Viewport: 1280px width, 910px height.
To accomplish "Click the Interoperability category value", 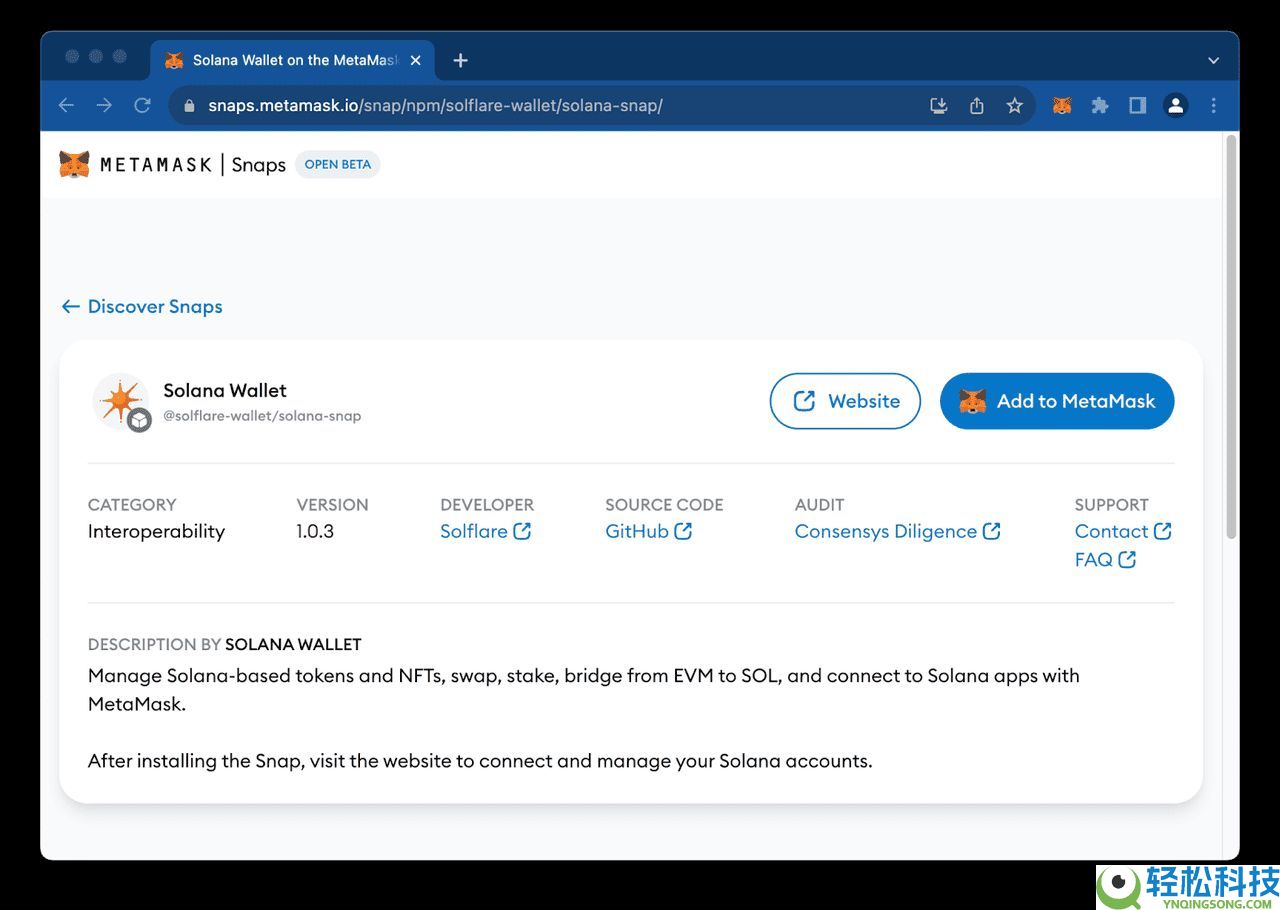I will click(x=156, y=531).
